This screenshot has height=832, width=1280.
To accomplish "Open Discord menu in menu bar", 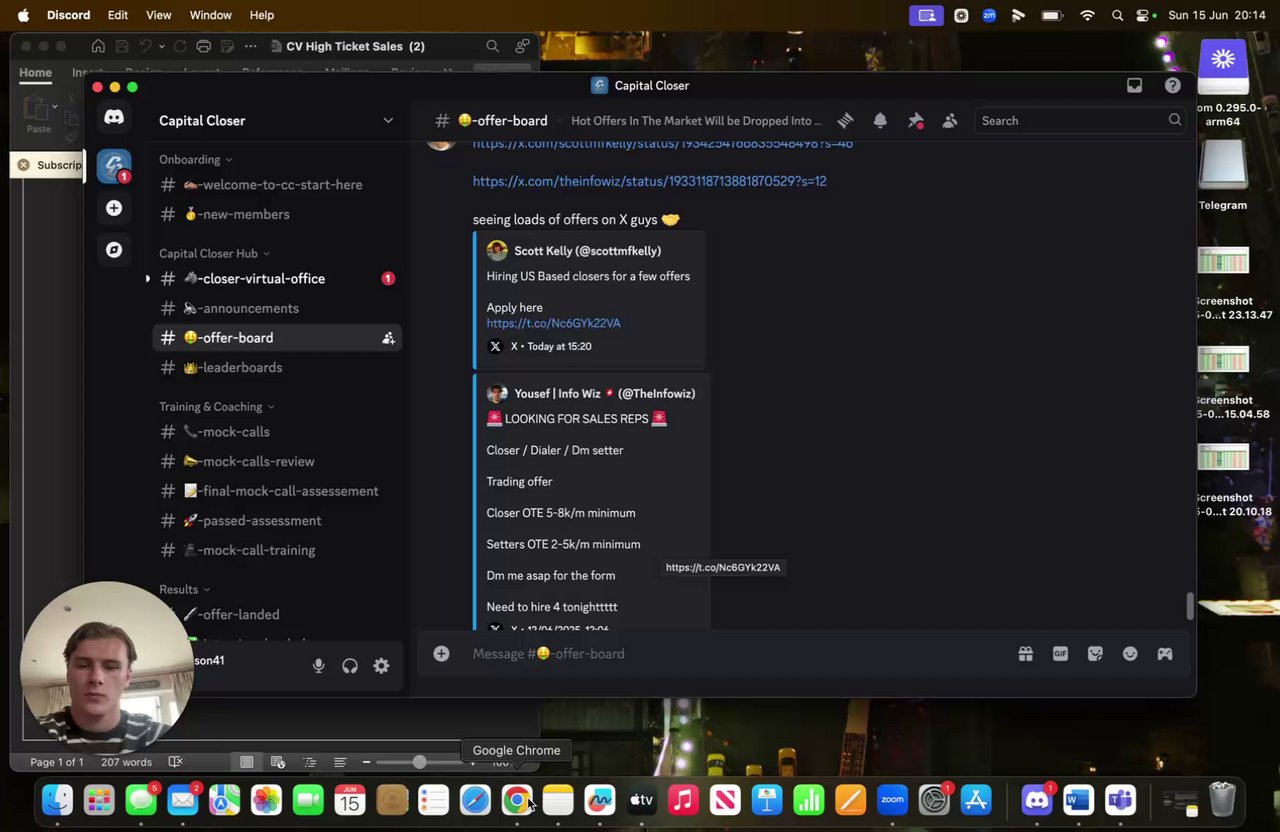I will (x=68, y=15).
